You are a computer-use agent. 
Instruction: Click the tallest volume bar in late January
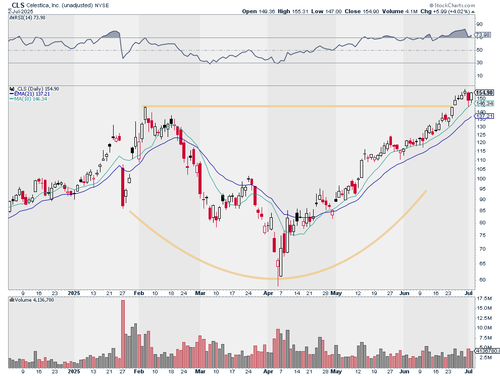(x=123, y=334)
